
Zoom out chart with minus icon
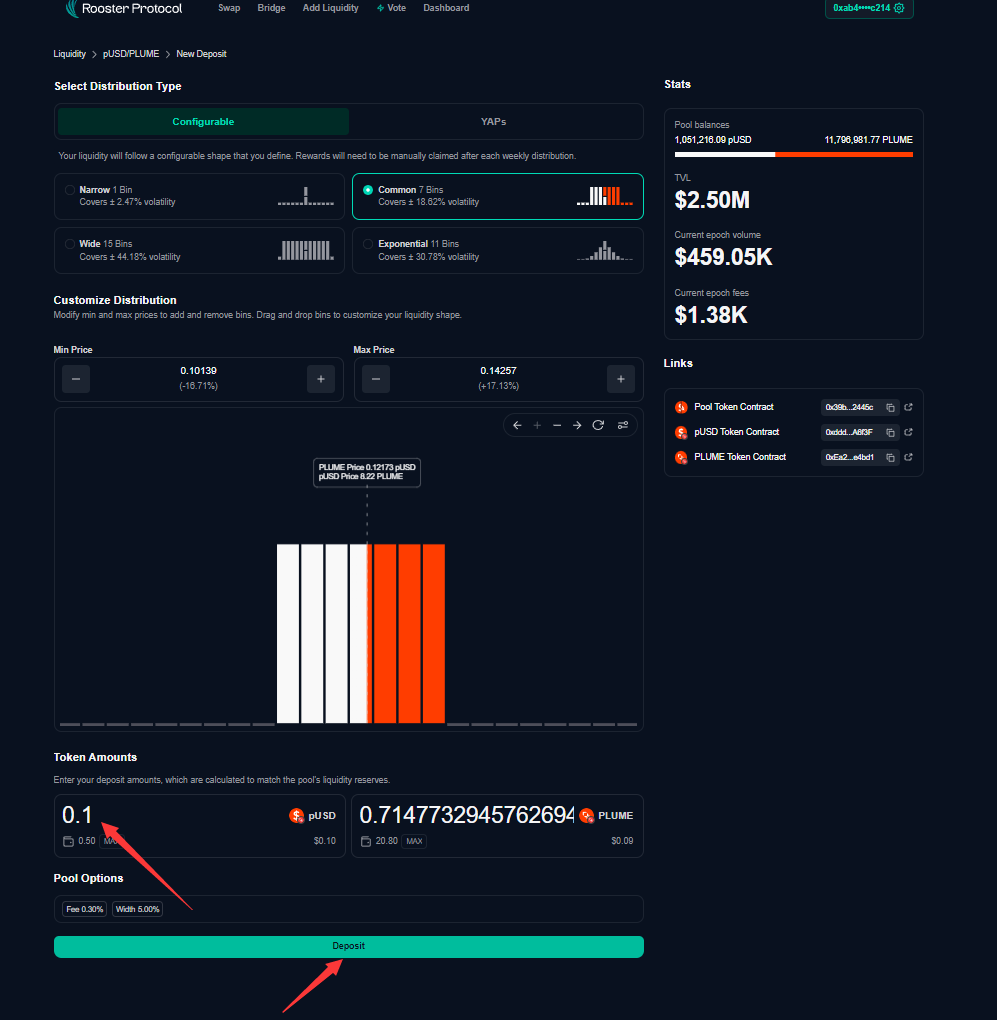tap(557, 425)
